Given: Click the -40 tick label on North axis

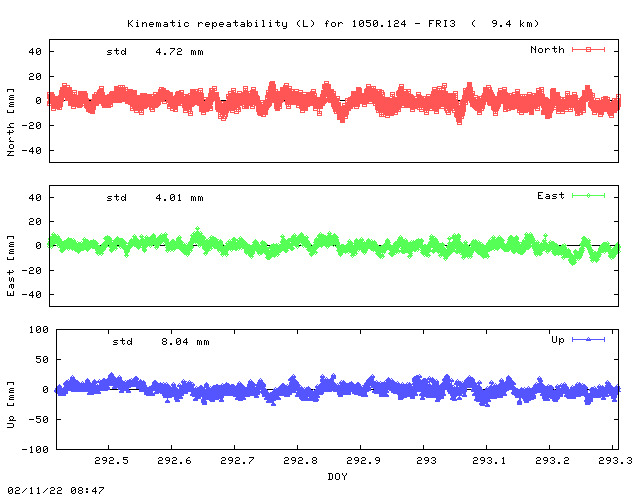Looking at the screenshot, I should 32,151.
